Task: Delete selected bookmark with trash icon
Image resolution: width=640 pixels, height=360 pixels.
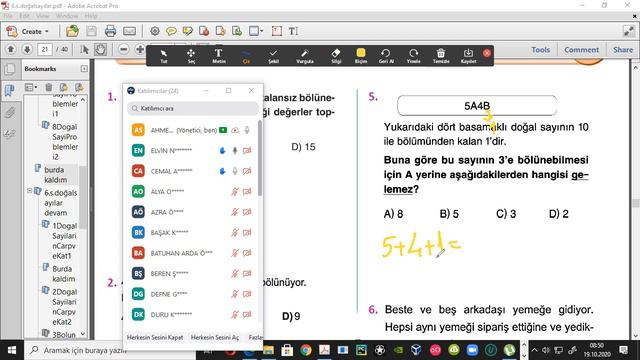Action: click(49, 87)
